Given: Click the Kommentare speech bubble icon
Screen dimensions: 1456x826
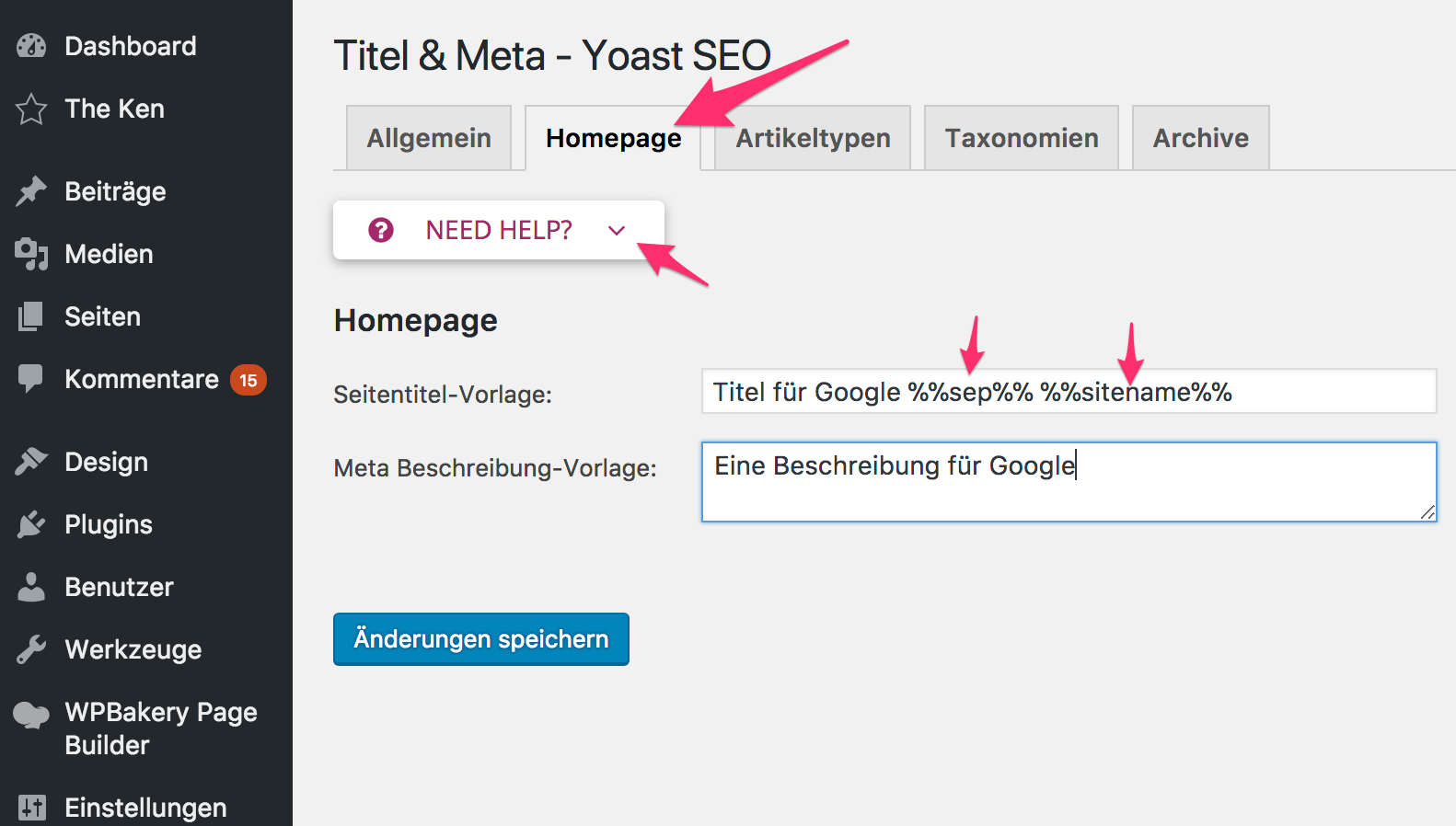Looking at the screenshot, I should (31, 378).
